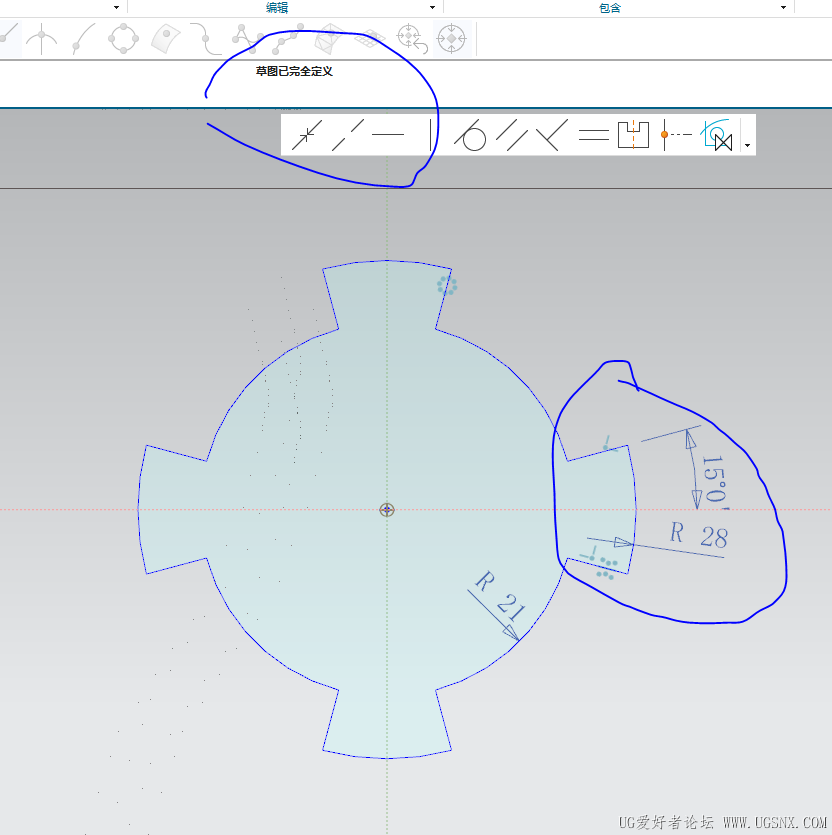Select the Coincident constraint icon
832x835 pixels.
[306, 134]
